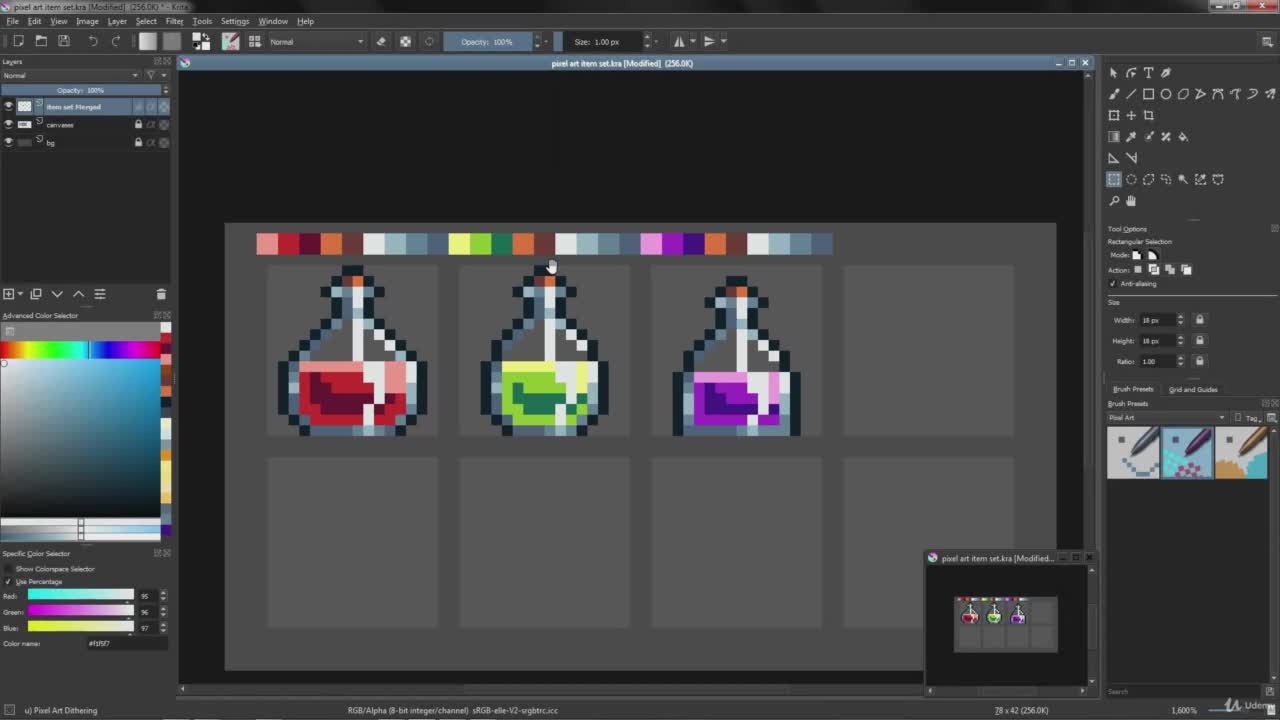Toggle Use Percentage checkbox
The width and height of the screenshot is (1280, 720).
tap(8, 581)
